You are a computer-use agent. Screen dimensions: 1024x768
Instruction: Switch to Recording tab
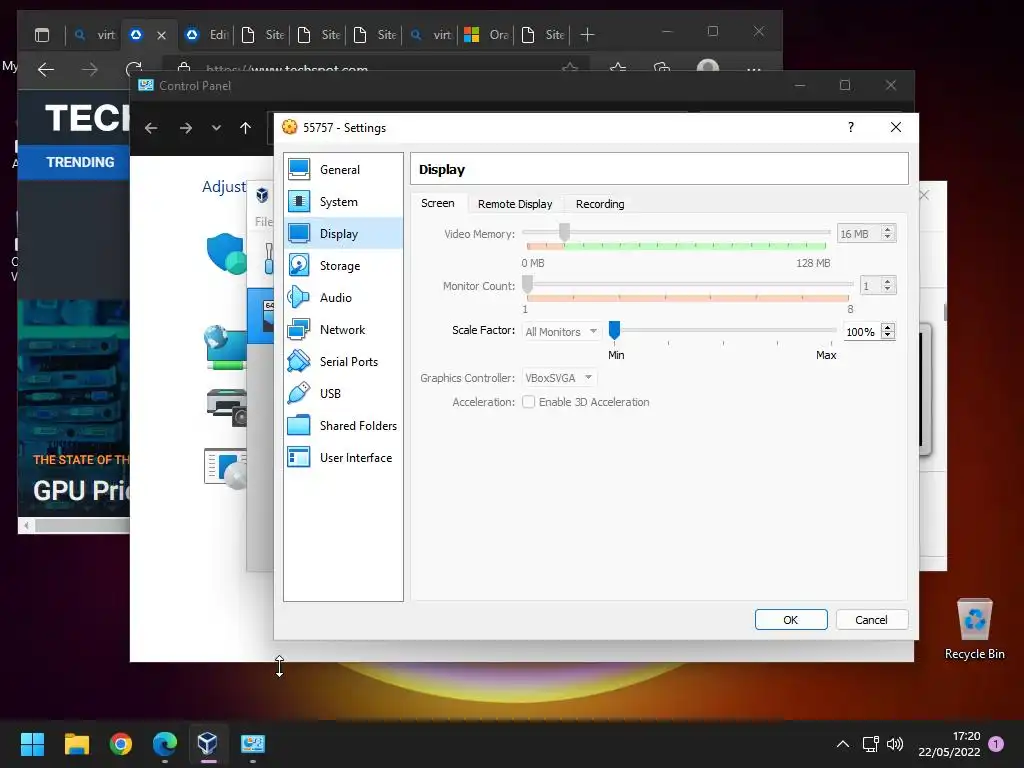tap(600, 204)
